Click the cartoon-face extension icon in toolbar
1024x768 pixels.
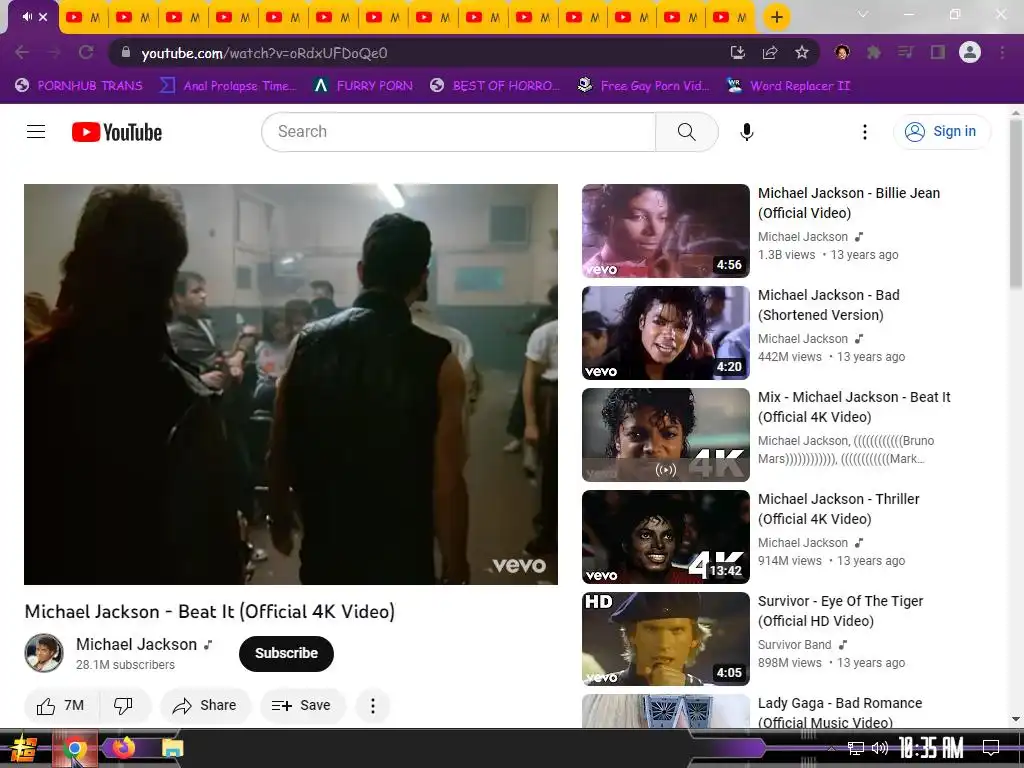(842, 52)
